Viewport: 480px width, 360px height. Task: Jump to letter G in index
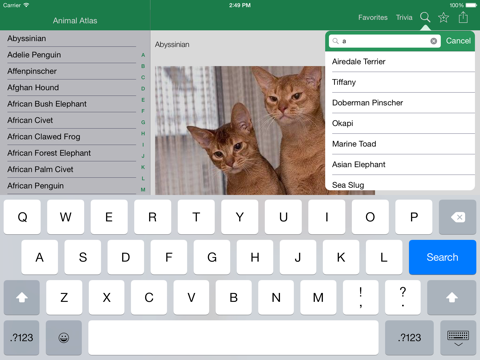click(x=143, y=122)
